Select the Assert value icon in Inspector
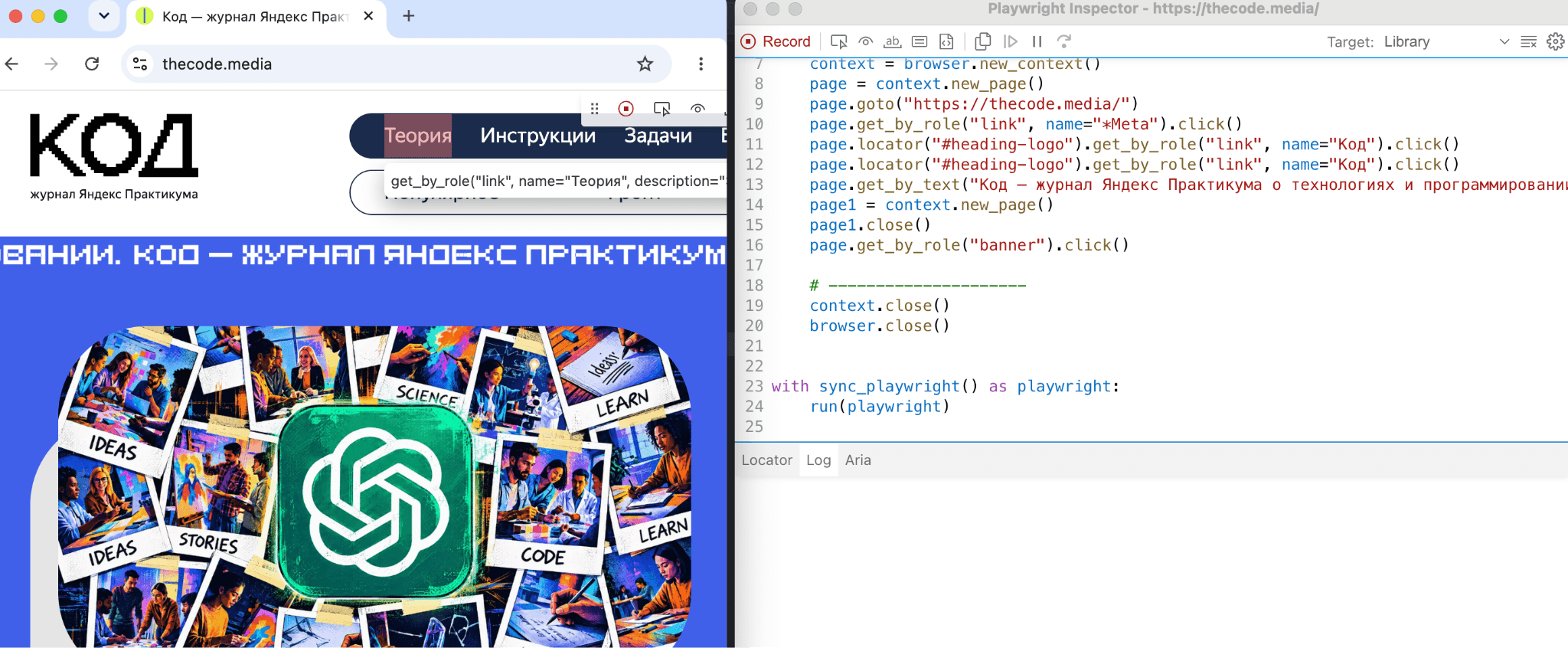The height and width of the screenshot is (648, 1568). [920, 41]
